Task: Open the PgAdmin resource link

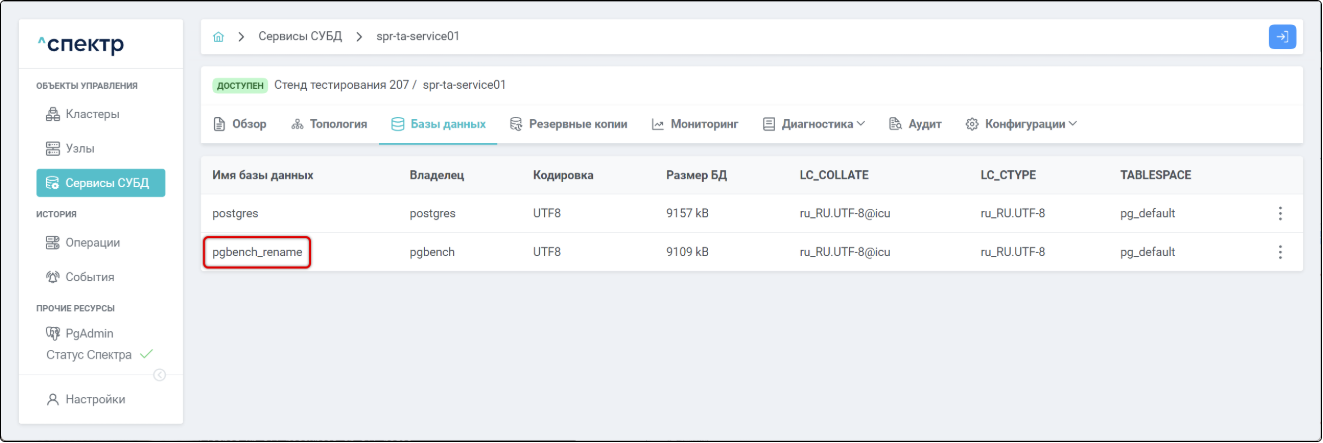Action: point(89,333)
